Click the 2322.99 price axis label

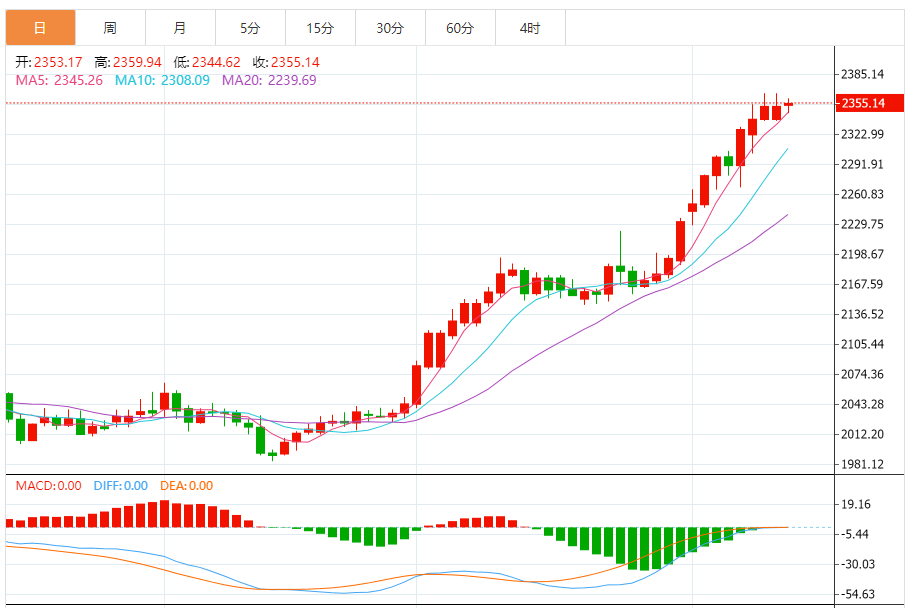863,134
